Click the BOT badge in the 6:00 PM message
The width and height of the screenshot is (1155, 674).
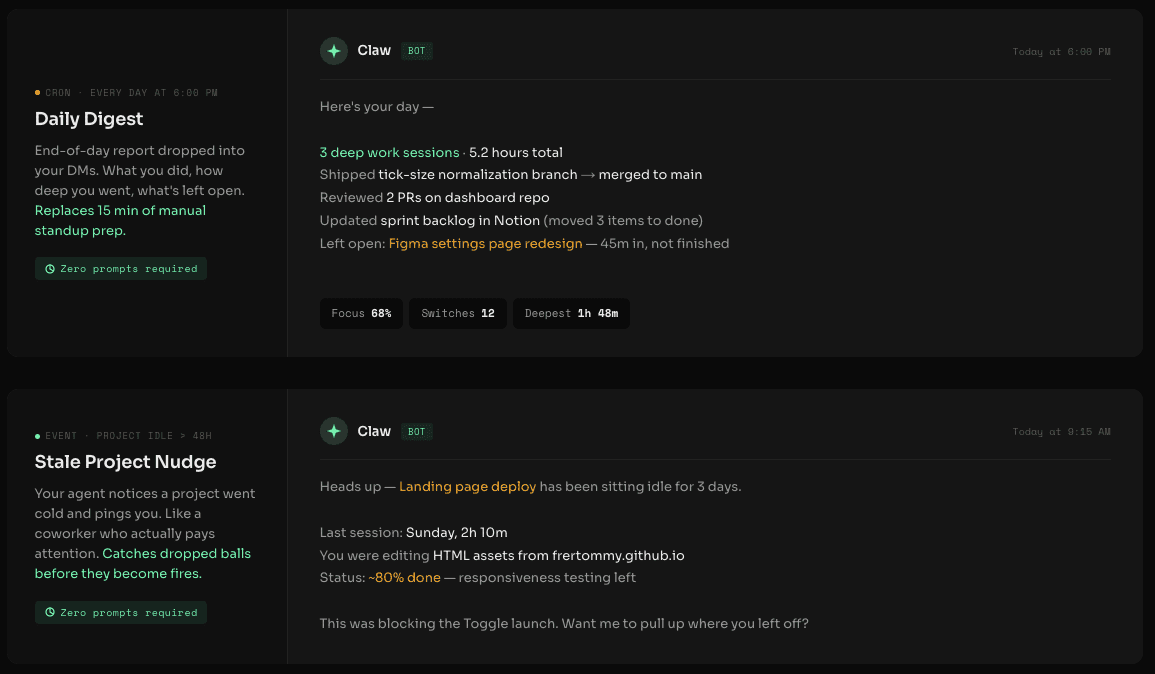click(x=417, y=51)
